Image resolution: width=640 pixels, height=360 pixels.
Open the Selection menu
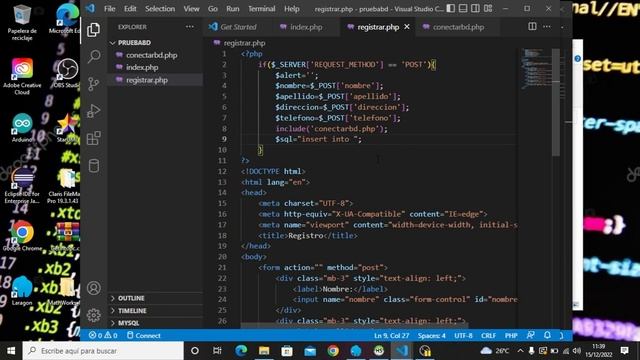coord(160,9)
